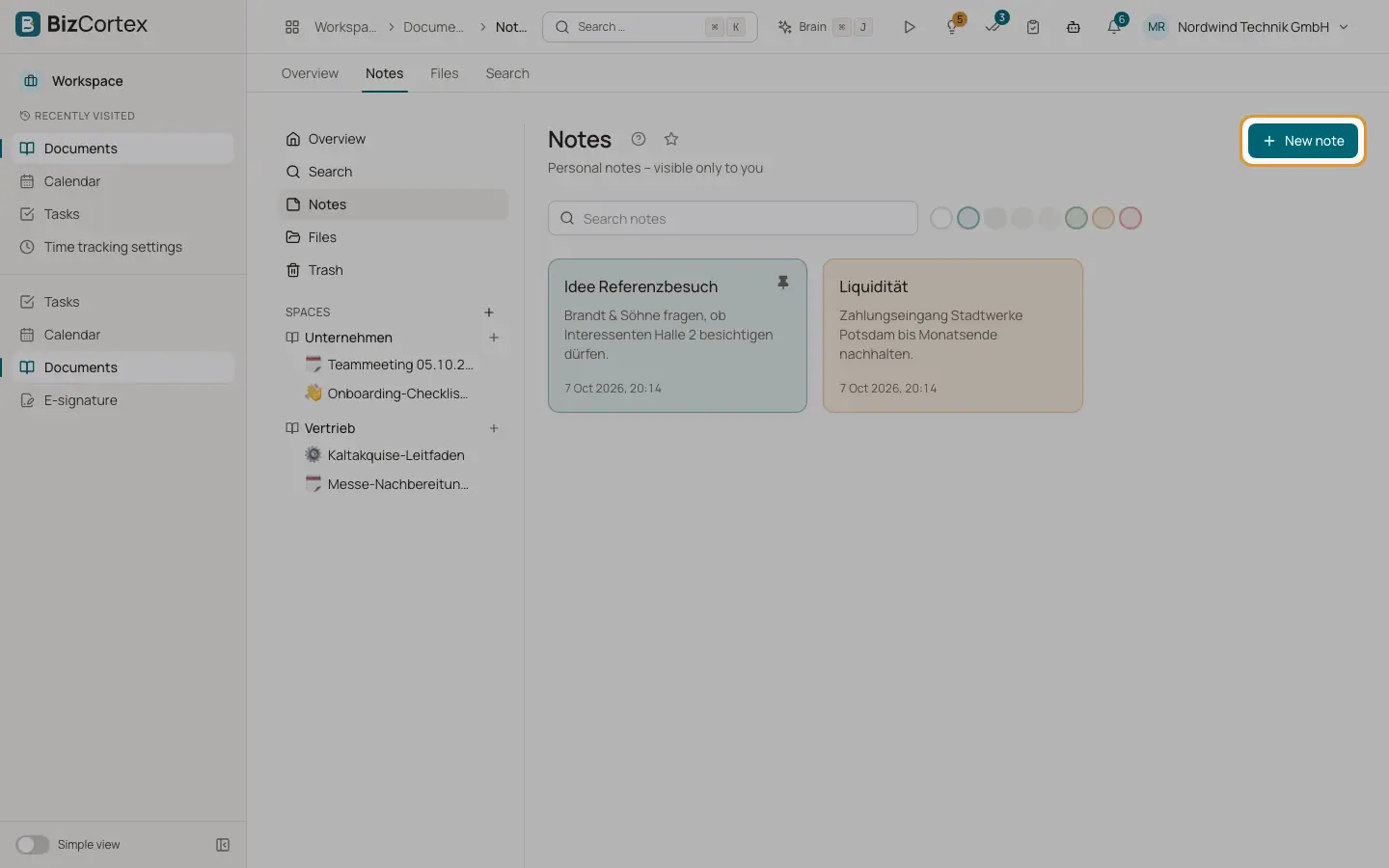Launch the Brain assistant
Viewport: 1389px width, 868px height.
(x=825, y=27)
